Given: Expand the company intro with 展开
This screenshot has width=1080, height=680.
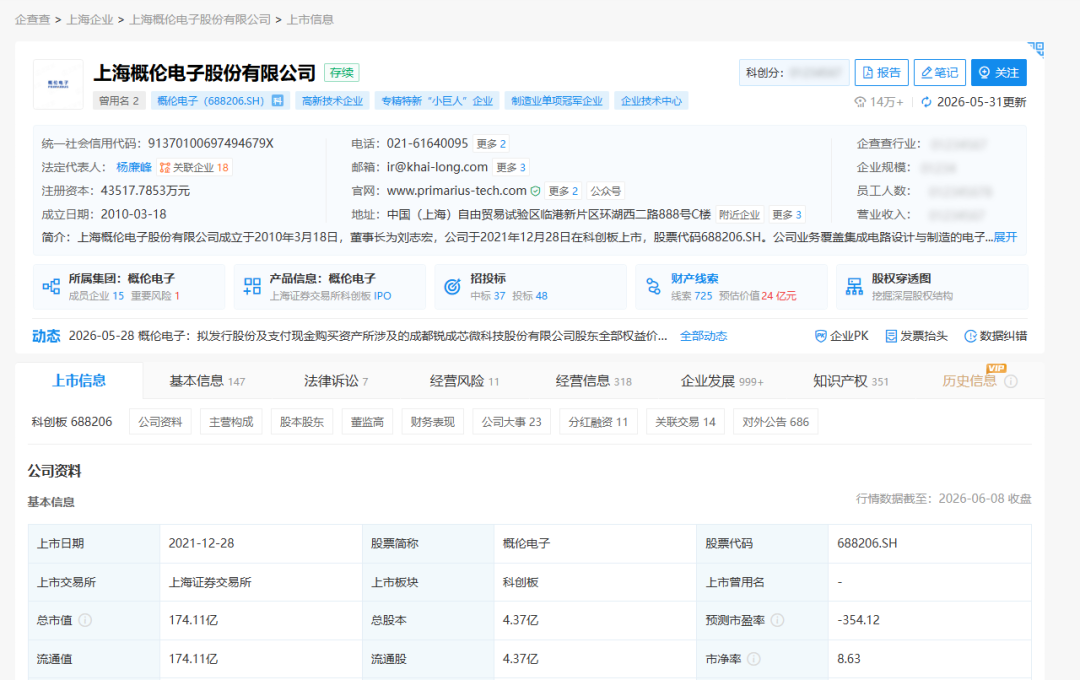Looking at the screenshot, I should click(x=1005, y=237).
